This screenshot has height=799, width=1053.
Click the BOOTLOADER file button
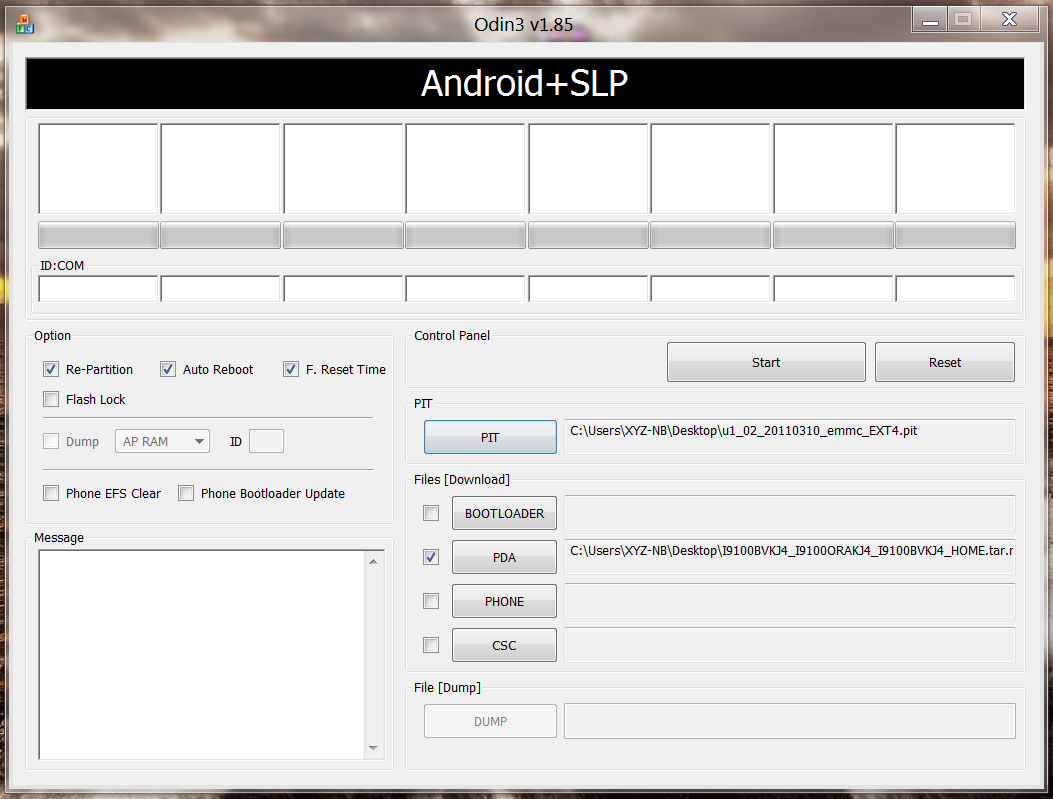point(504,514)
